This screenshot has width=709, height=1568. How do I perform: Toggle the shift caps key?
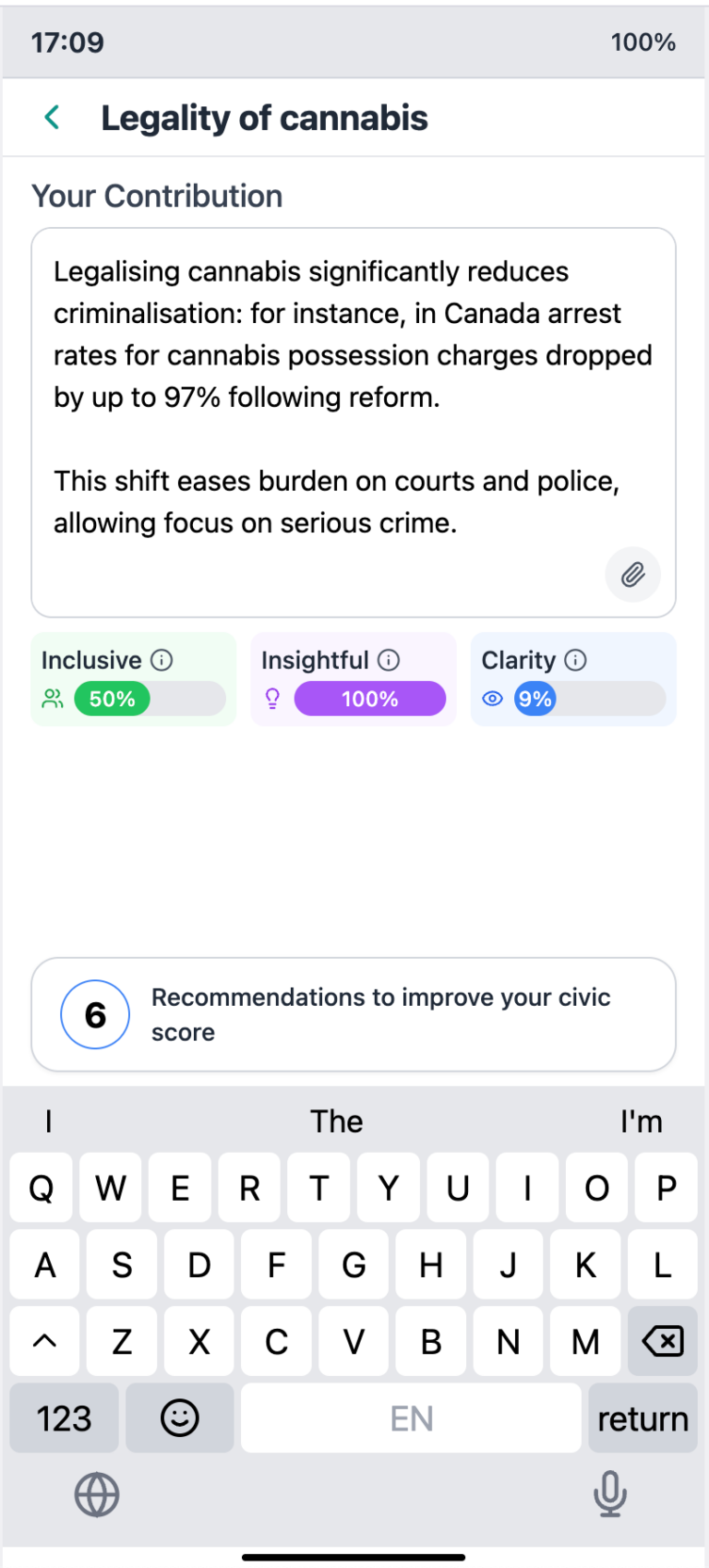(44, 1341)
